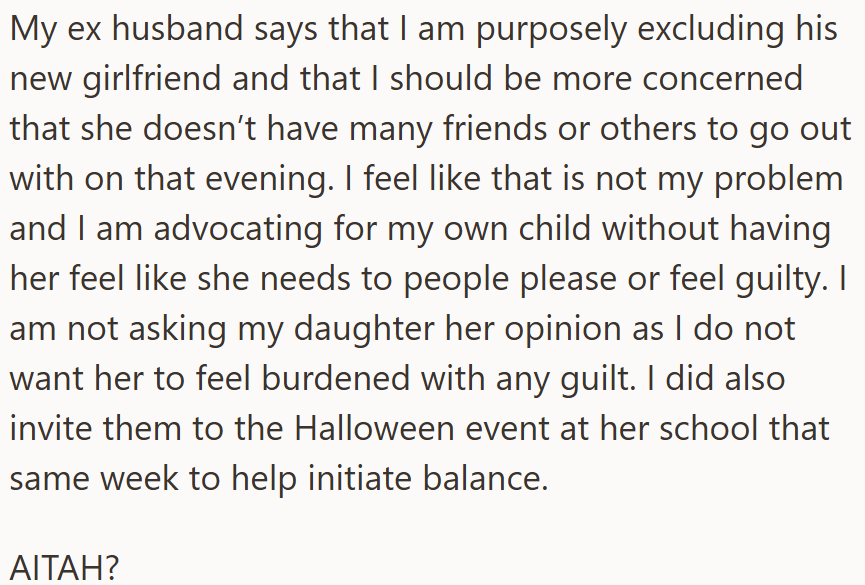Click the word "excluding" in the first line
Image resolution: width=865 pixels, height=585 pixels.
pyautogui.click(x=711, y=31)
